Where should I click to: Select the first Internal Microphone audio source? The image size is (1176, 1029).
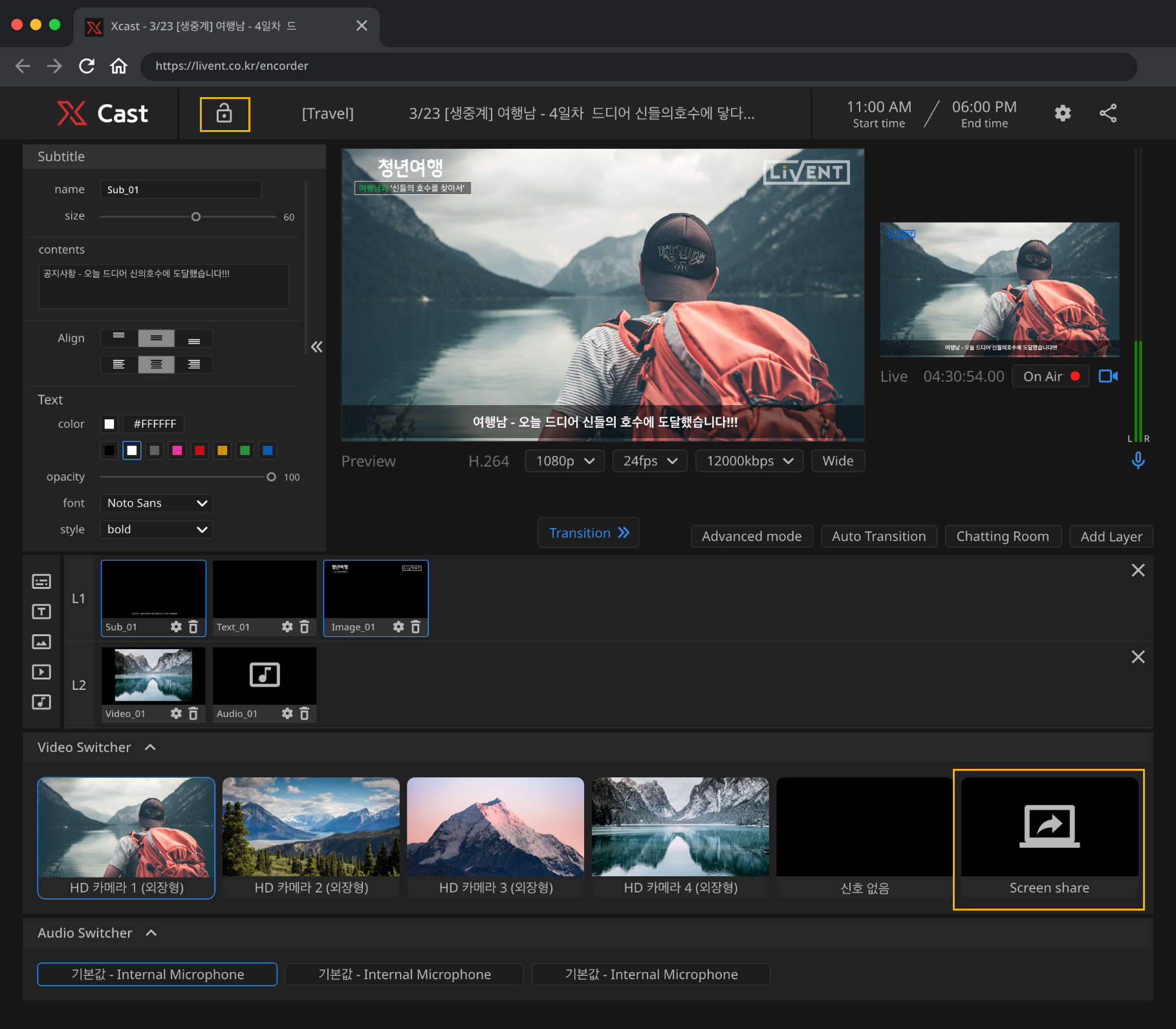coord(157,974)
